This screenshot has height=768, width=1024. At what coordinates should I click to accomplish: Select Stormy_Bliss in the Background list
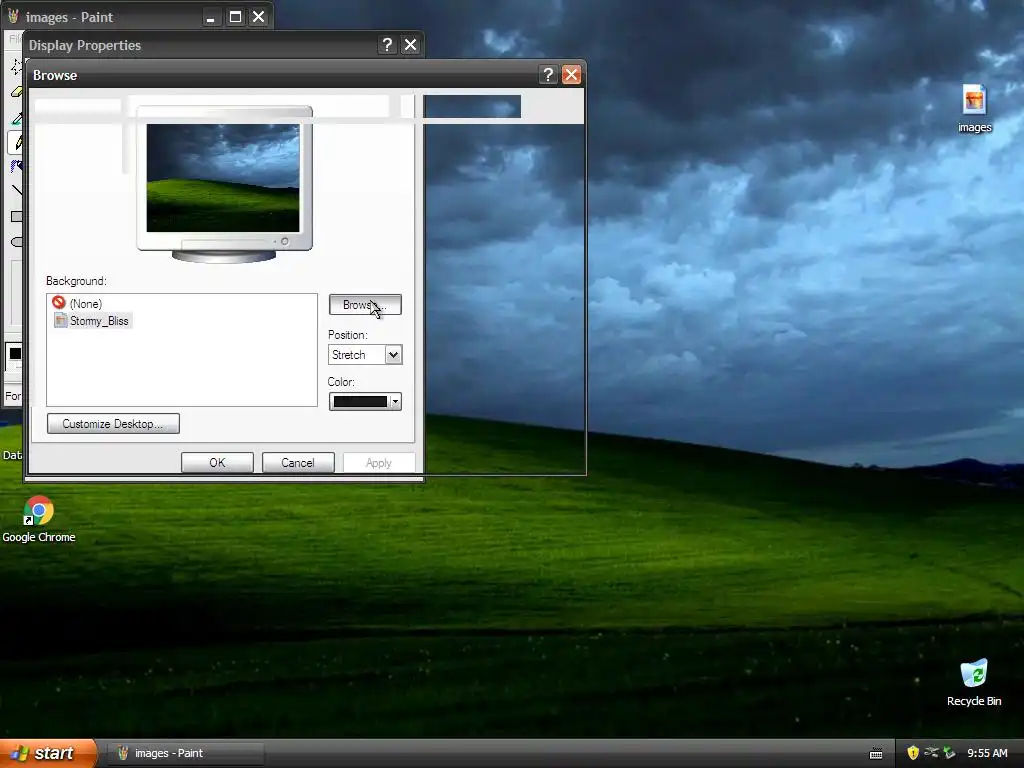click(92, 321)
